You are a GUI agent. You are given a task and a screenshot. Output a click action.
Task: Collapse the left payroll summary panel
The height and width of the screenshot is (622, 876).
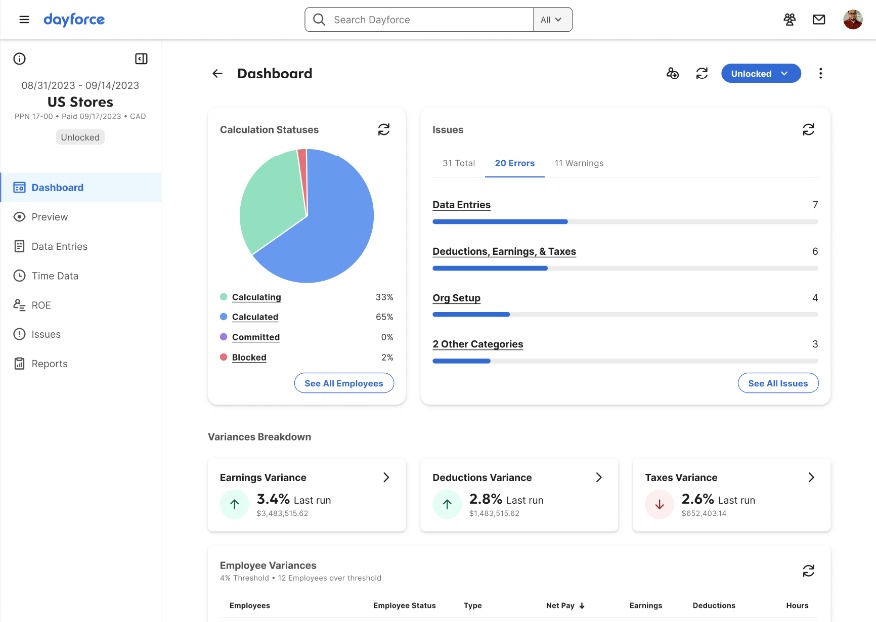click(141, 59)
